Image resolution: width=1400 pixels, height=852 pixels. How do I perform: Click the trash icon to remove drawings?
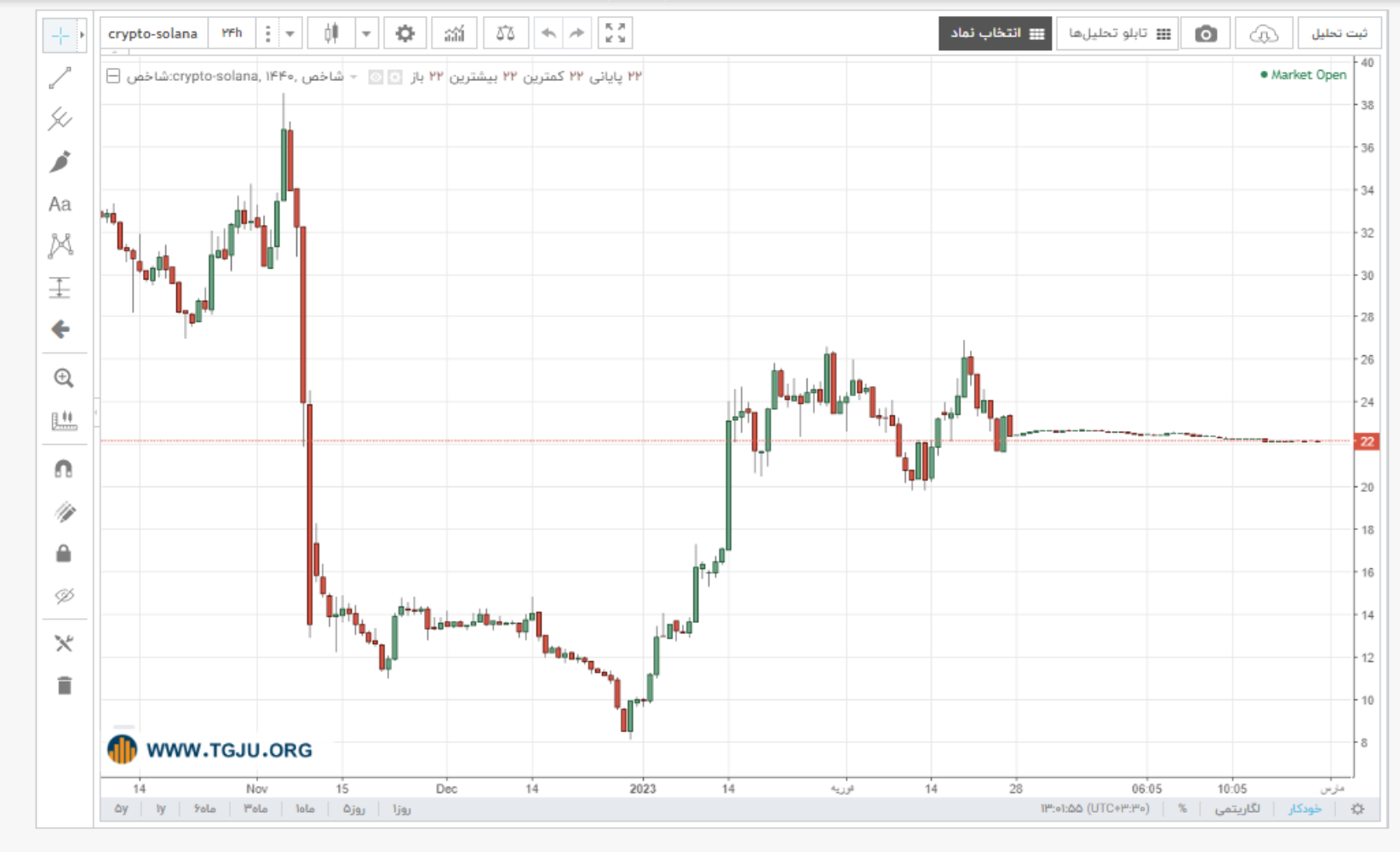click(x=64, y=686)
